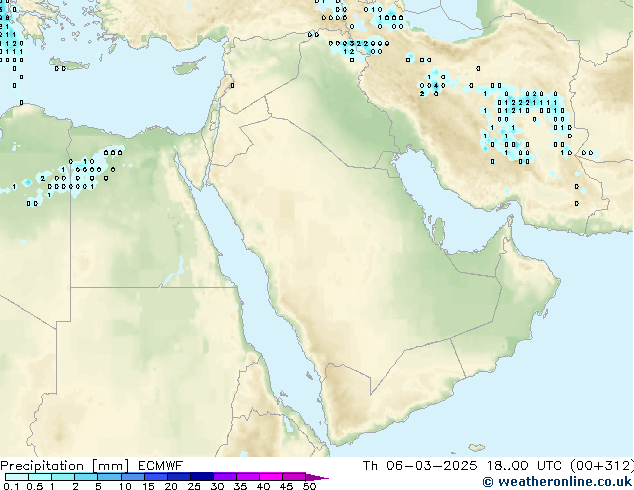Click the 15–20 mm blue legend swatch
The height and width of the screenshot is (490, 634).
point(156,477)
